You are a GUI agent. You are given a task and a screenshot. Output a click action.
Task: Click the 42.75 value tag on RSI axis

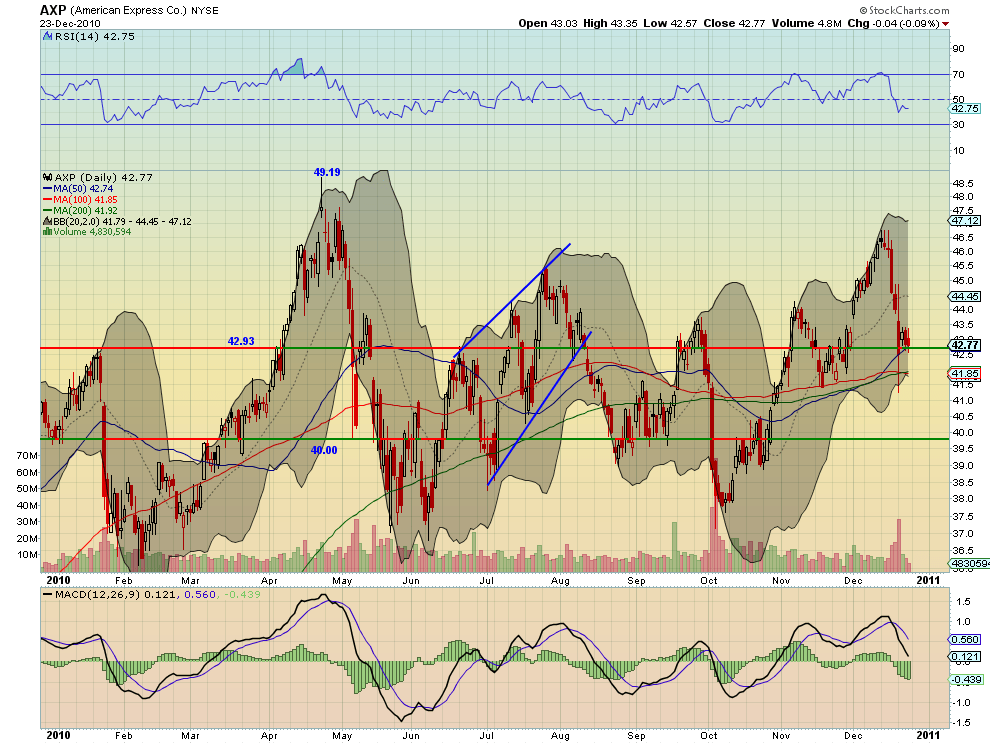965,109
